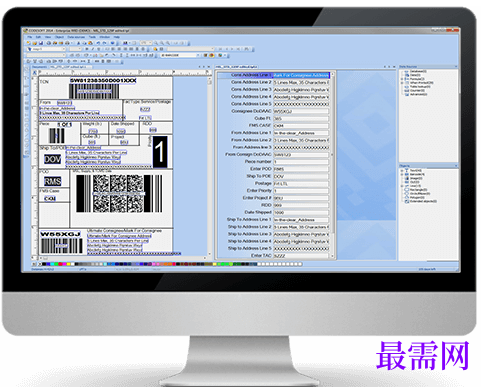Select the Rectangle node in Objects panel
488x387 pixels.
pyautogui.click(x=416, y=190)
